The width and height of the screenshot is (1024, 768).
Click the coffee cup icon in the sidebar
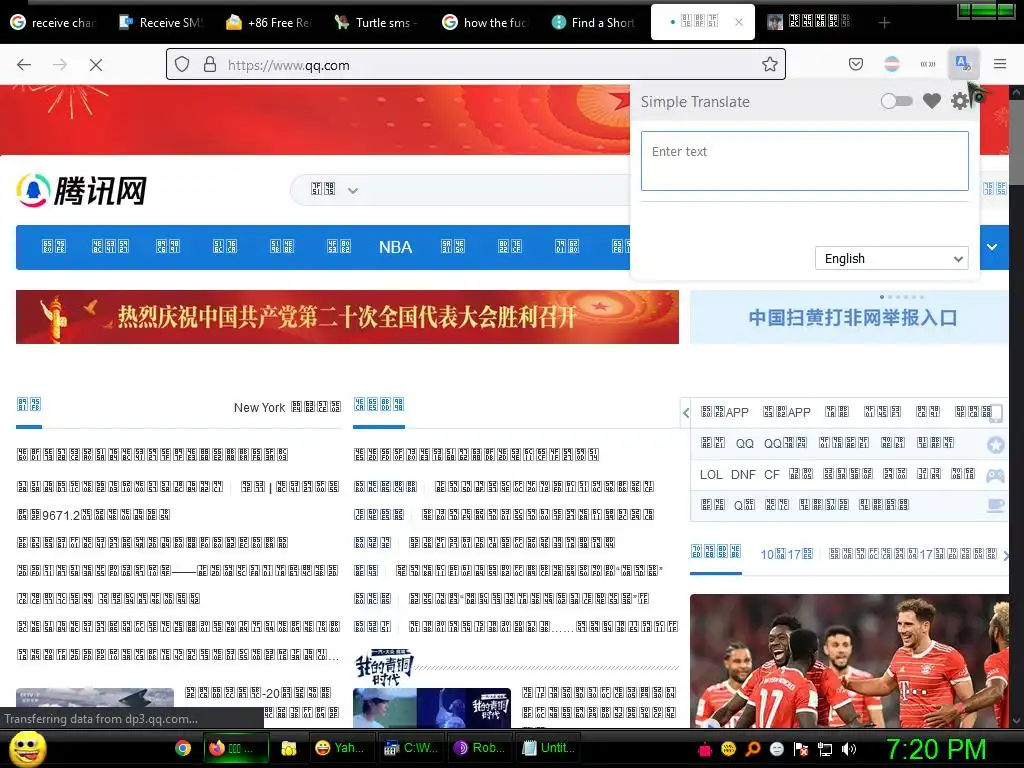[995, 505]
